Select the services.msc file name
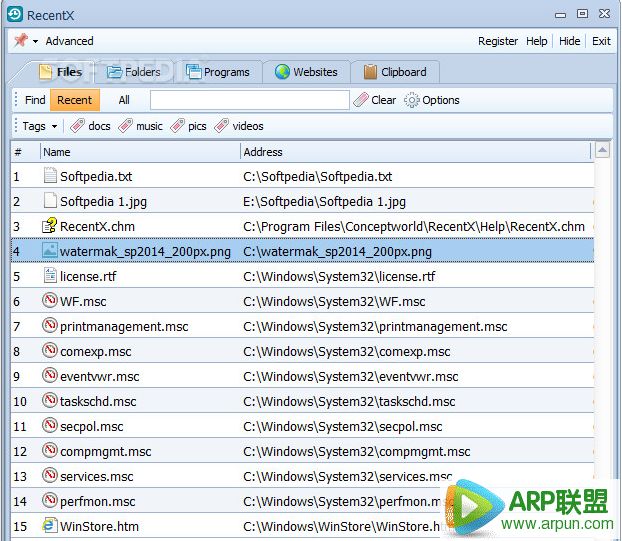This screenshot has height=541, width=622. (96, 476)
